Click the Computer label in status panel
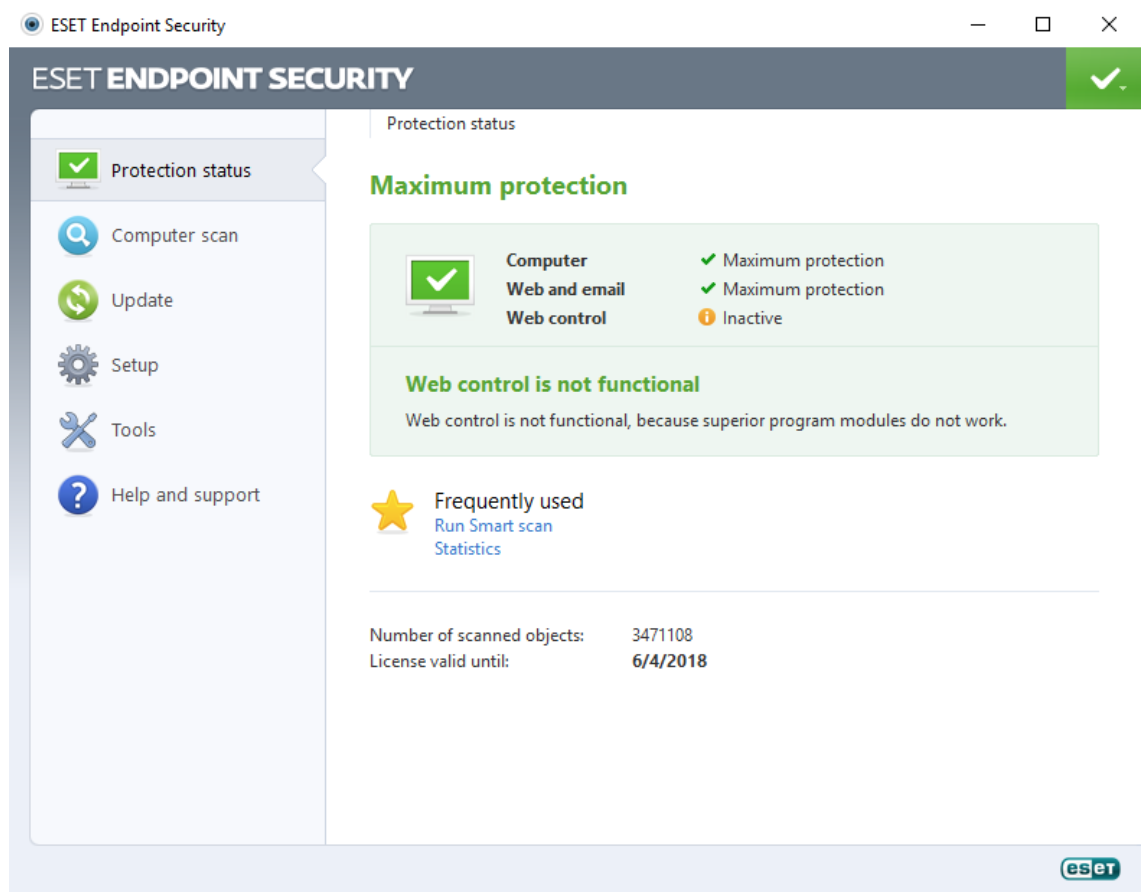This screenshot has height=895, width=1147. (546, 260)
